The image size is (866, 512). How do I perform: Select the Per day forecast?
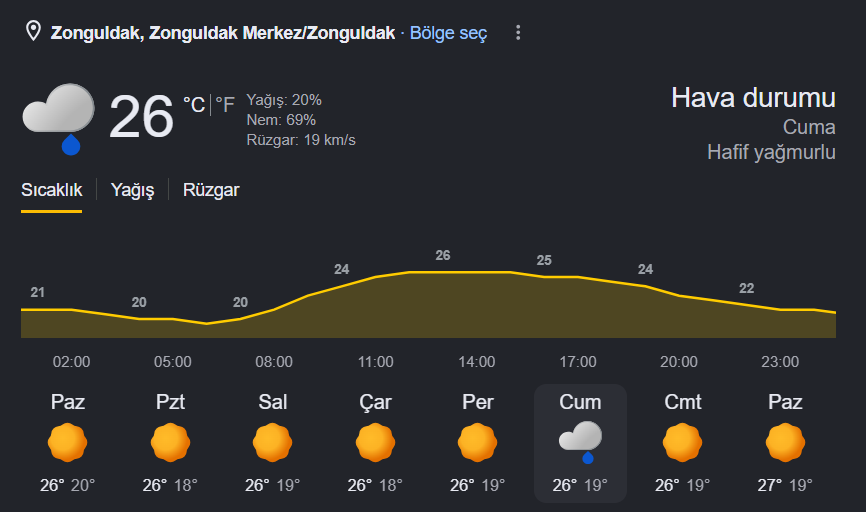(x=478, y=443)
